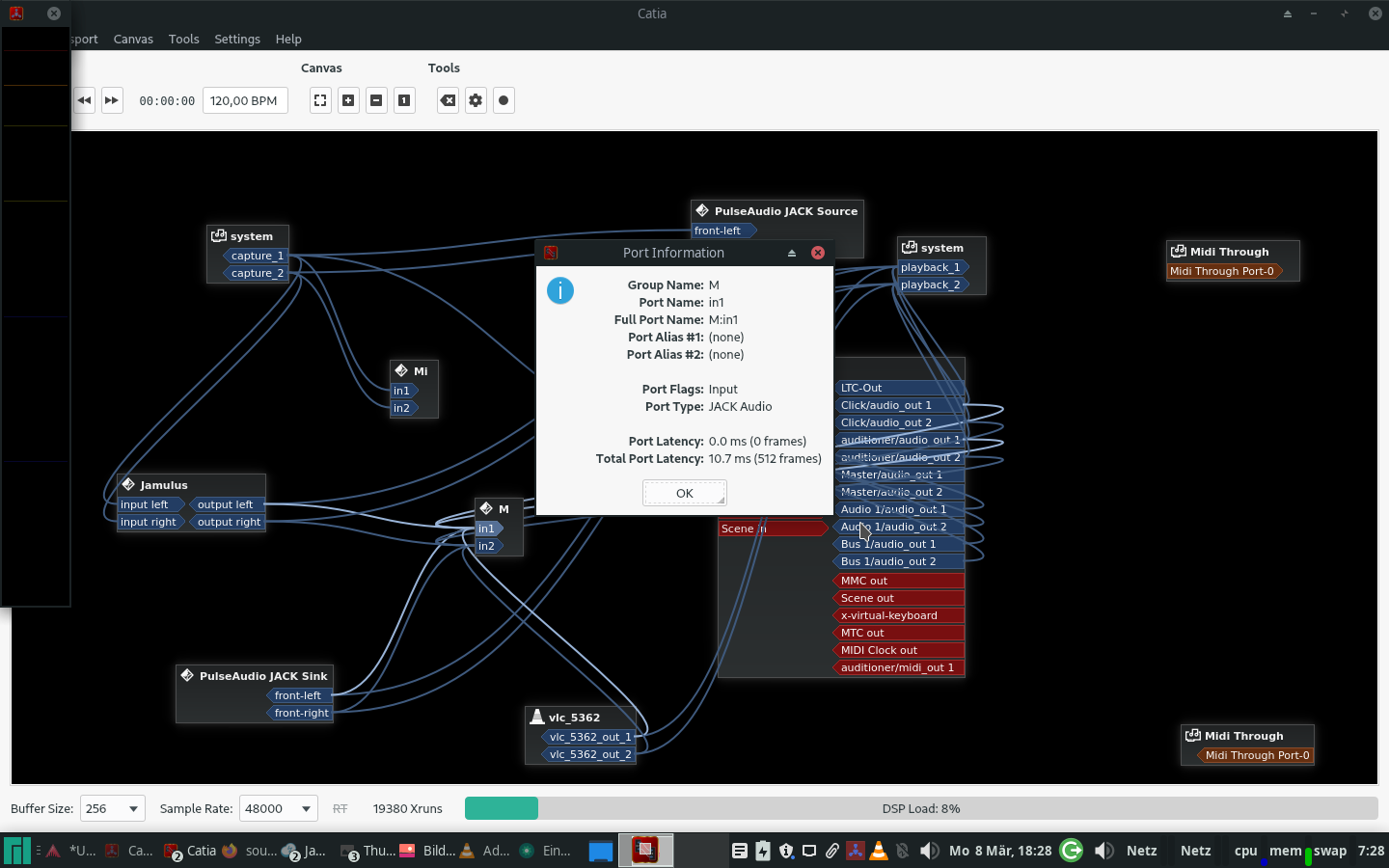Click the rewind transport button

click(x=85, y=100)
